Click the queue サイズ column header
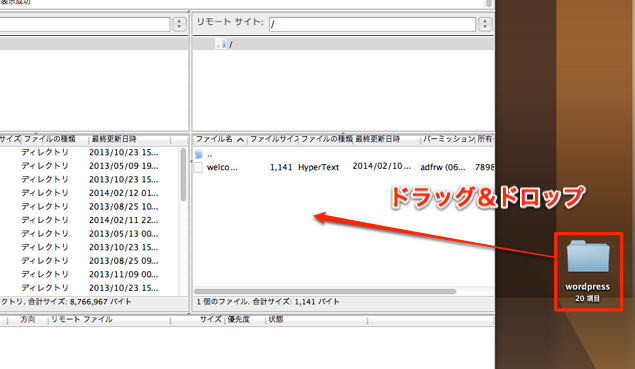Screen dimensions: 635x369 point(211,320)
